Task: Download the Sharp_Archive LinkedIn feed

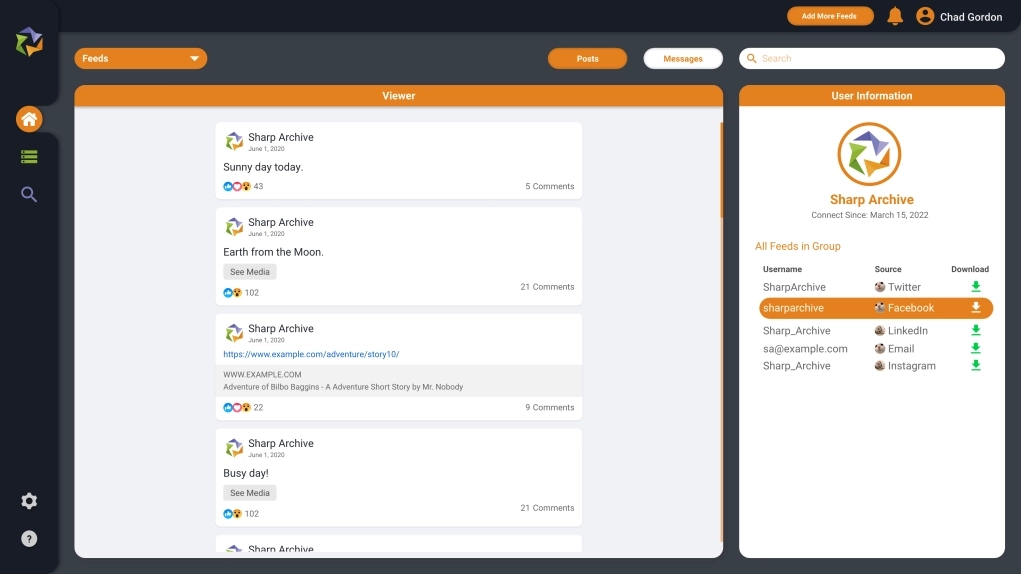Action: [x=975, y=330]
